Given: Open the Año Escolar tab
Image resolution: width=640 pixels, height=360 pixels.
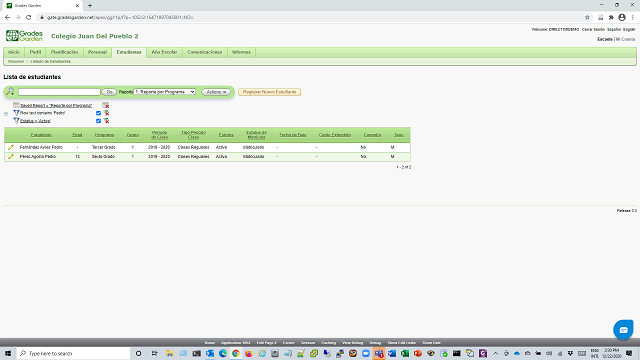Looking at the screenshot, I should click(164, 52).
